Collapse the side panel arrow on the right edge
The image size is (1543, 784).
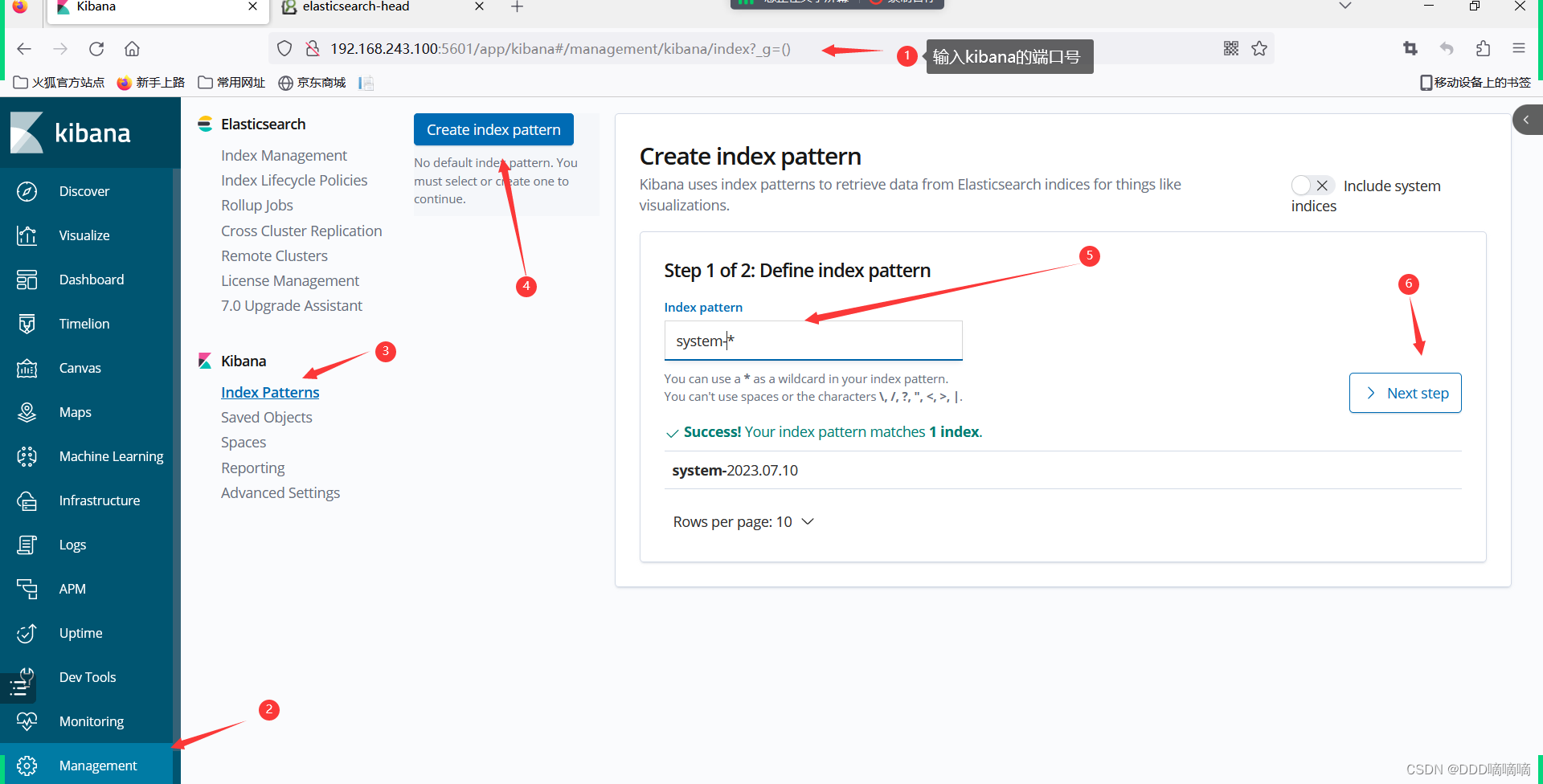click(x=1527, y=120)
